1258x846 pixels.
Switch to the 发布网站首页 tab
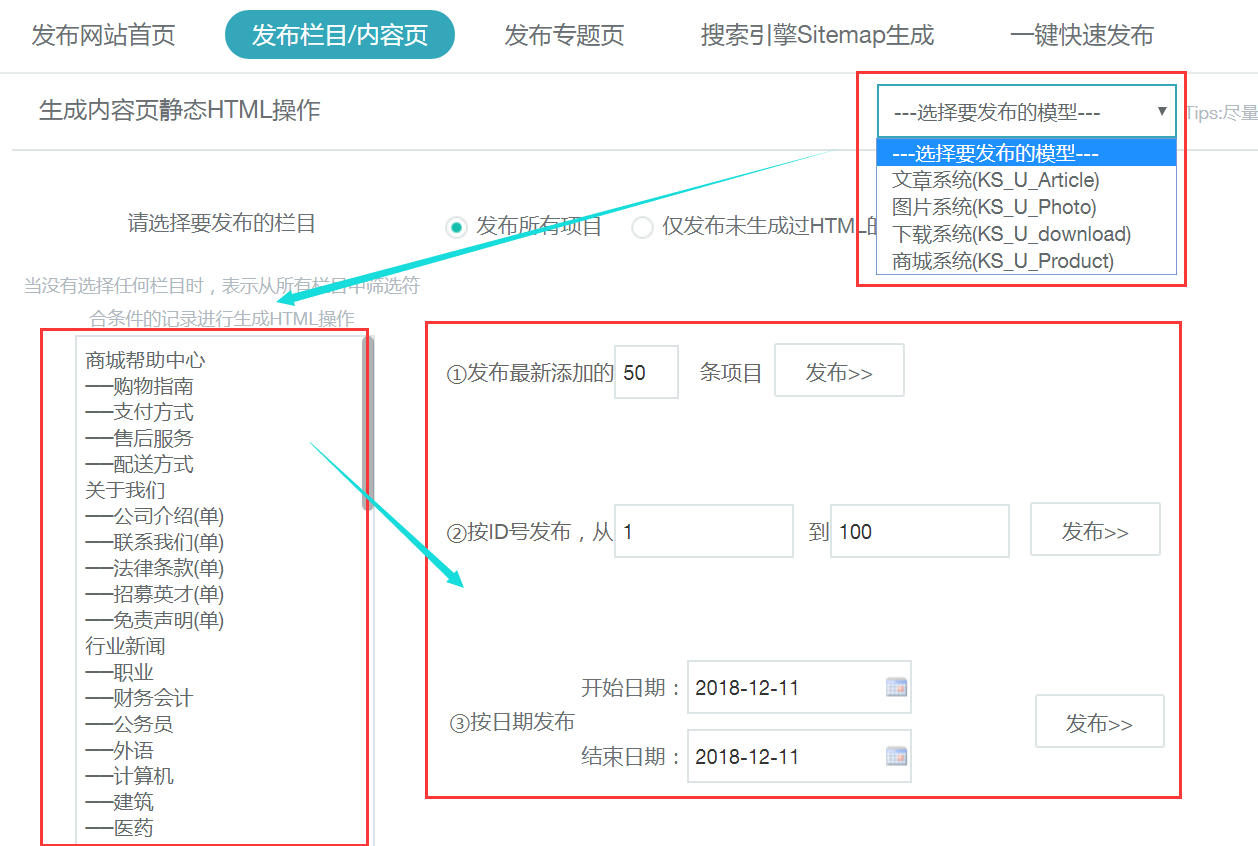pos(103,35)
